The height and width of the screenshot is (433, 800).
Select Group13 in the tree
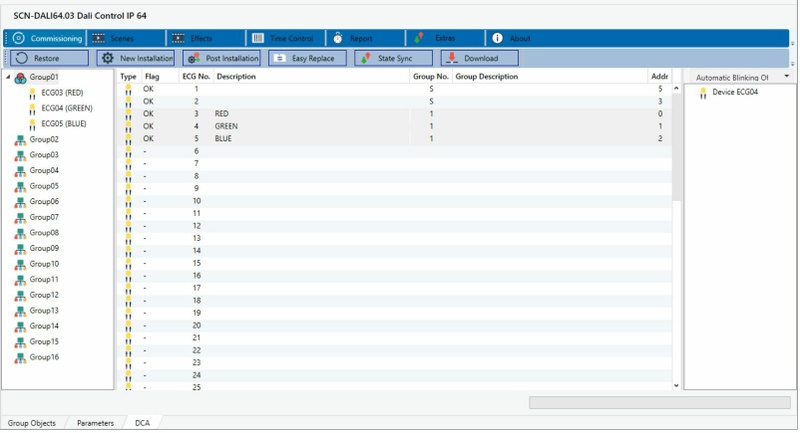(x=44, y=310)
